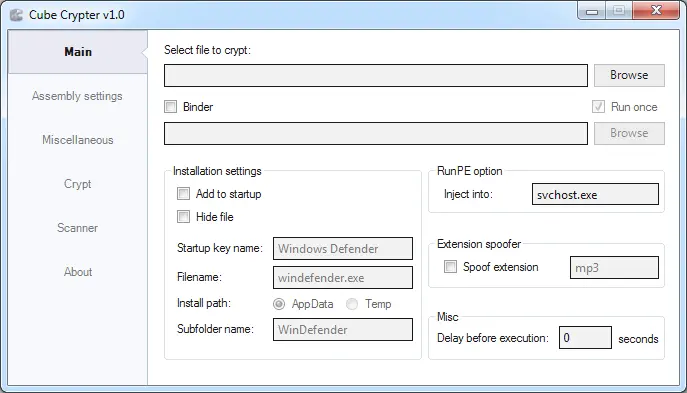The image size is (687, 393).
Task: Choose the AppData install path radio
Action: 279,304
